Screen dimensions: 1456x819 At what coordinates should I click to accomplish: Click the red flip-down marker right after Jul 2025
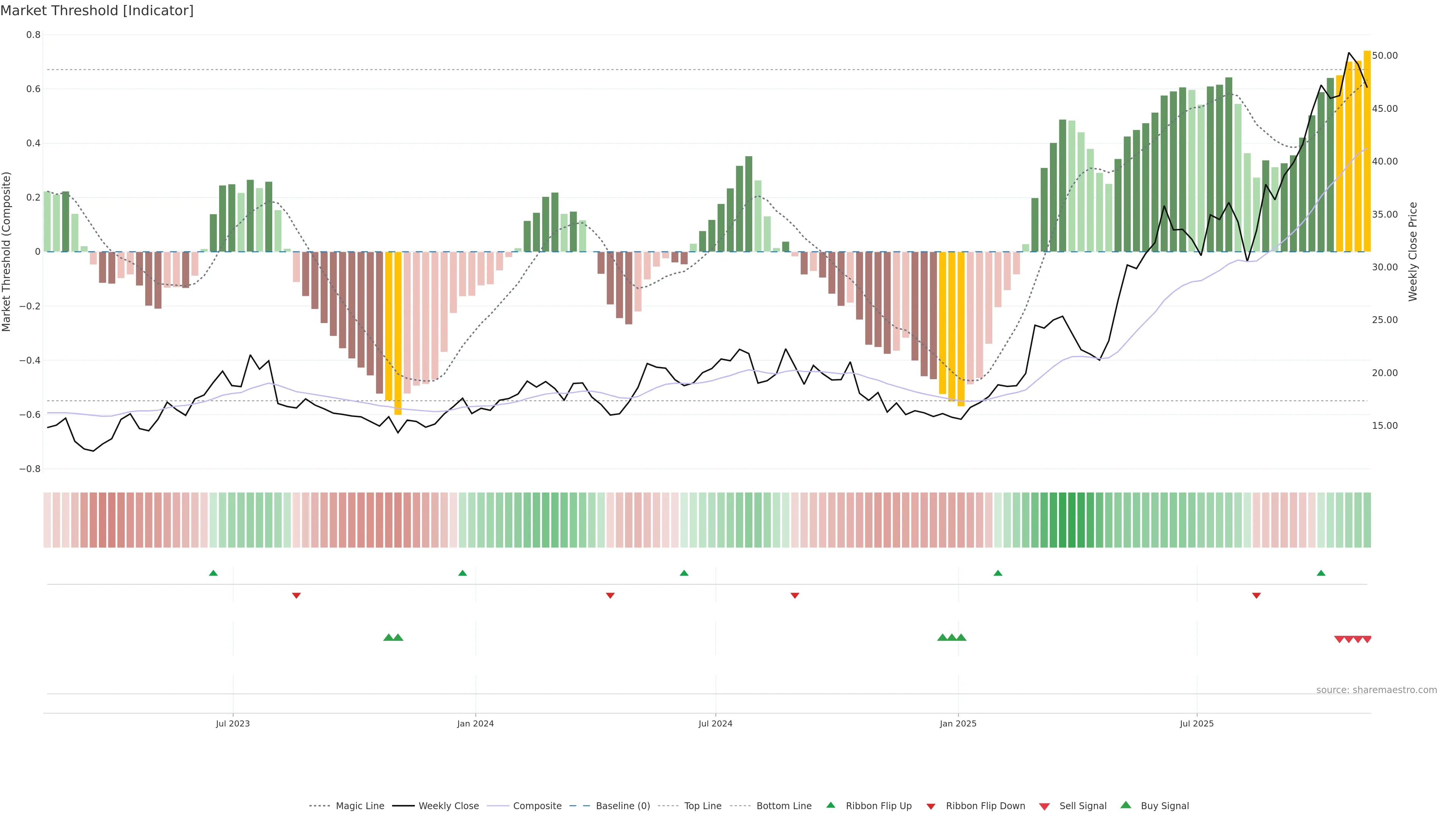point(1256,595)
